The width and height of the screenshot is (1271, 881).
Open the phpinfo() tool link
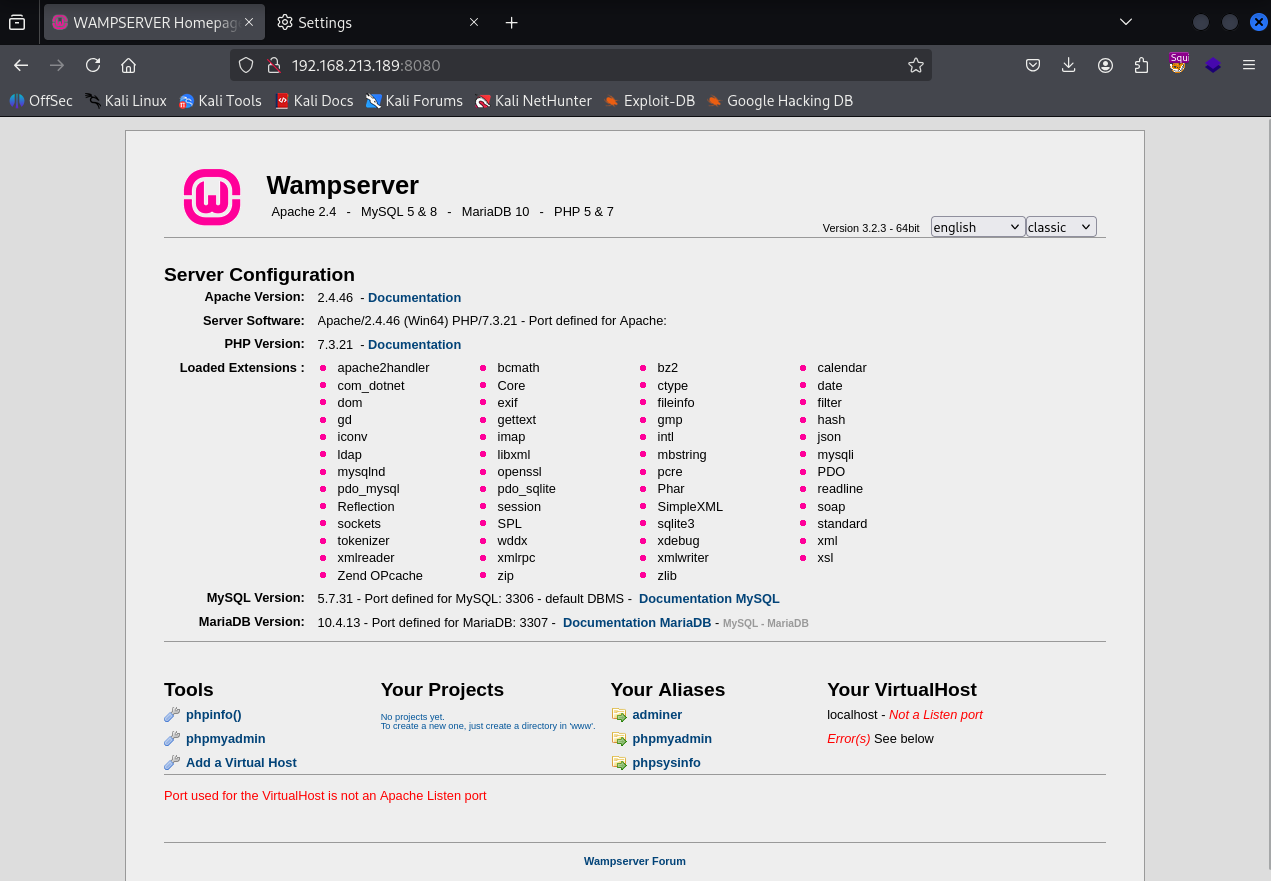point(213,715)
